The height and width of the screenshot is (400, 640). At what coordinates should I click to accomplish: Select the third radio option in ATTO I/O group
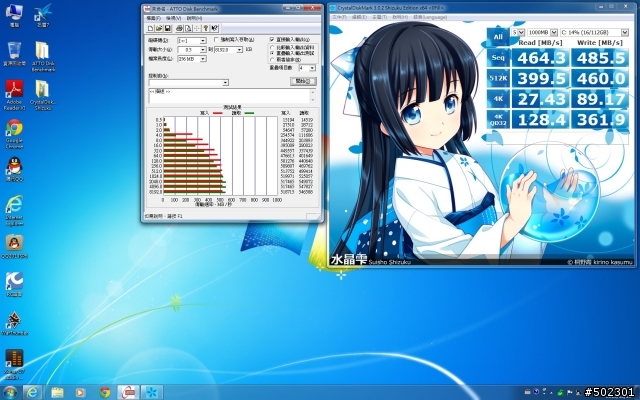point(272,60)
